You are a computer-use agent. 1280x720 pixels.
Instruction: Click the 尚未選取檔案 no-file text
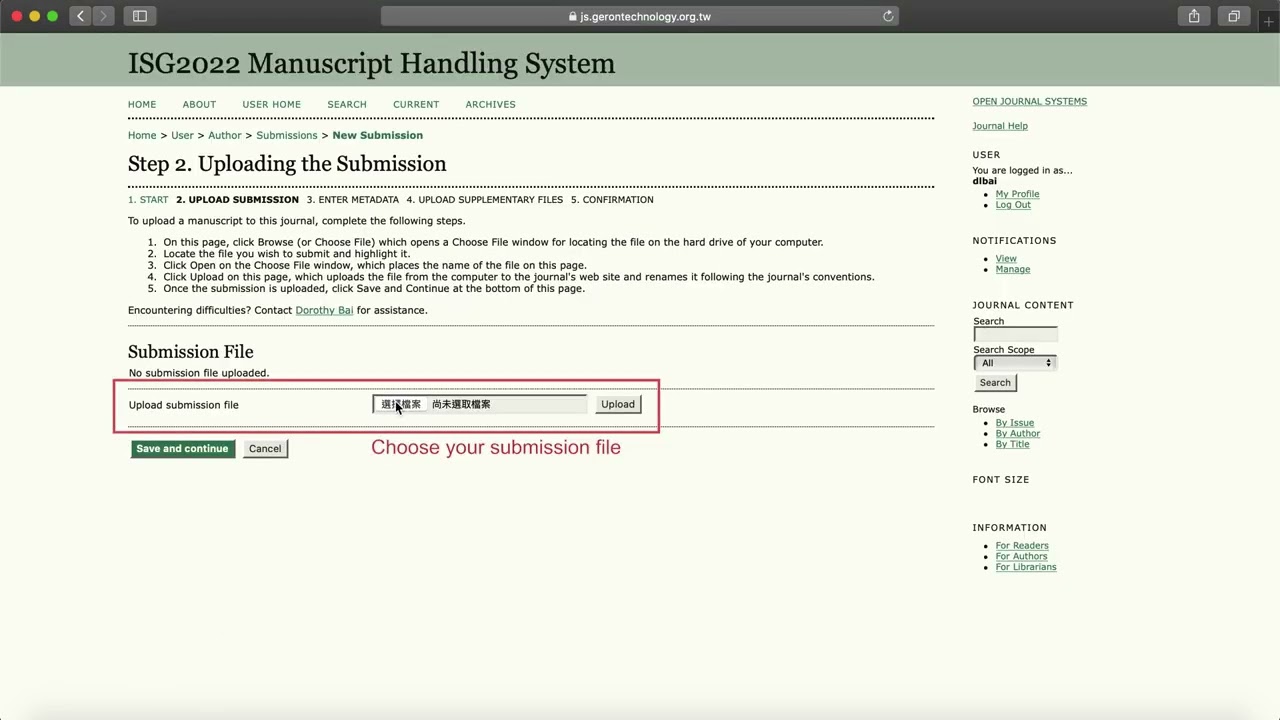point(461,404)
